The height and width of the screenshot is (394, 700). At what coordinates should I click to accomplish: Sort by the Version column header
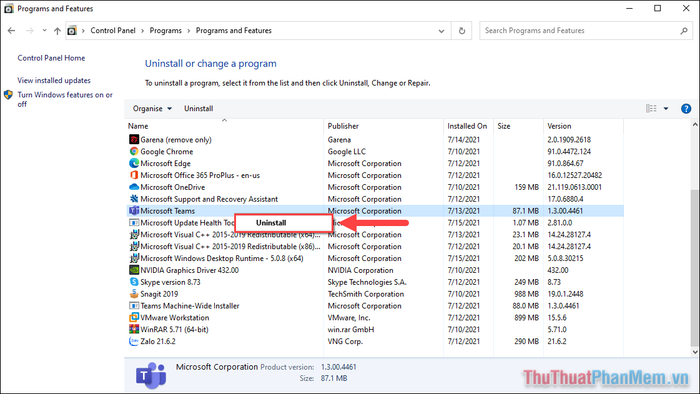tap(559, 126)
